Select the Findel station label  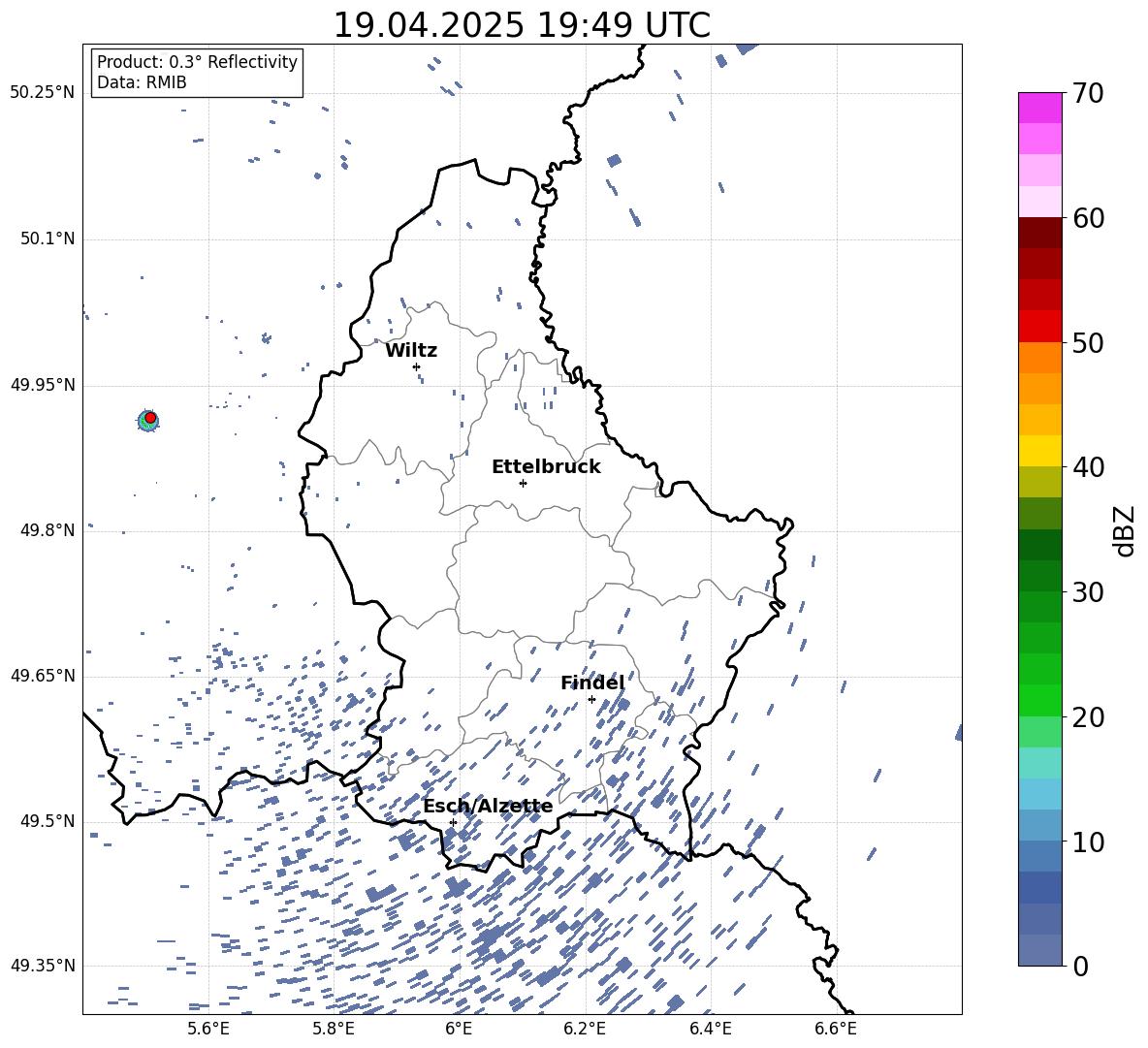point(592,683)
